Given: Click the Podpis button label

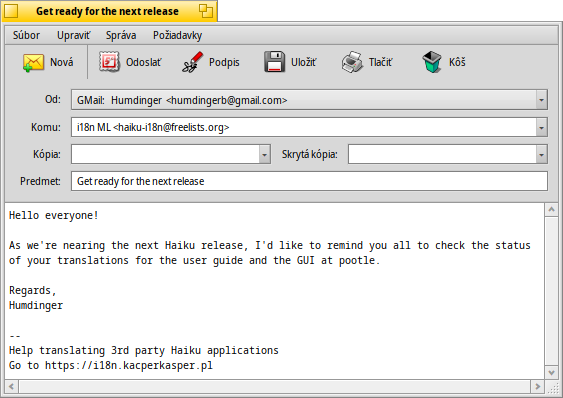Looking at the screenshot, I should pyautogui.click(x=224, y=62).
